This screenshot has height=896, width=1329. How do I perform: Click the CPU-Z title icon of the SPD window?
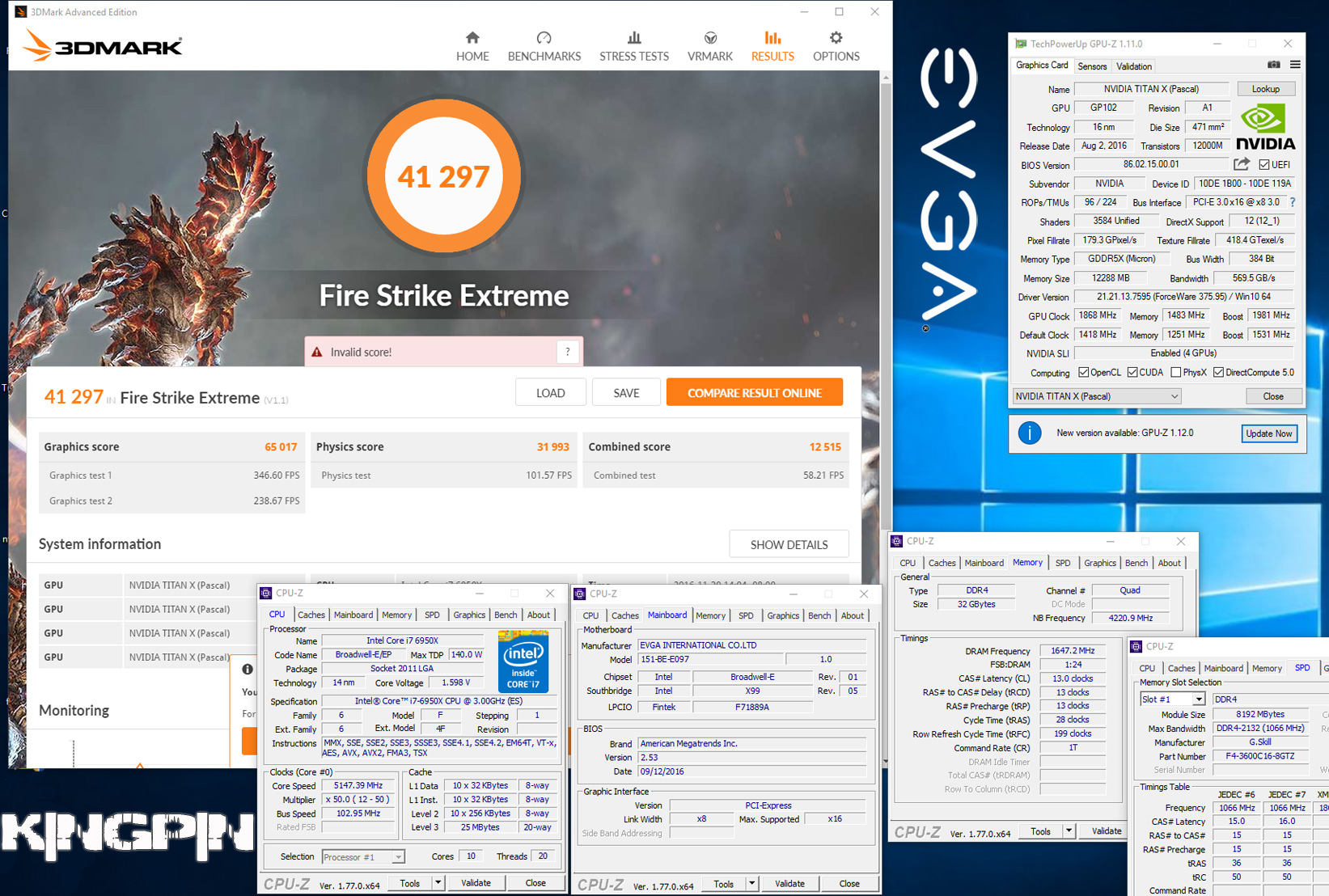click(x=1136, y=646)
